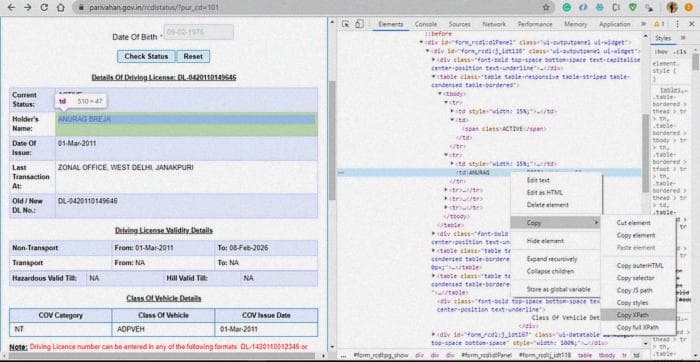The image size is (700, 362).
Task: Open the green circular extension icon
Action: (x=567, y=8)
